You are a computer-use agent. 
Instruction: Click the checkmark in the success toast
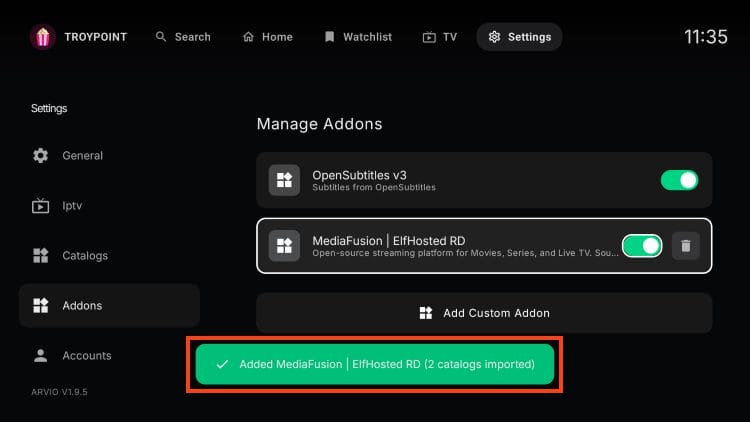[222, 364]
